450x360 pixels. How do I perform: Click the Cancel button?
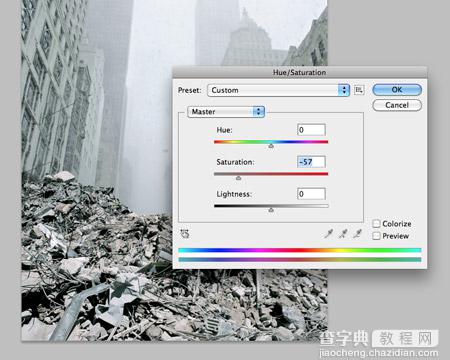coord(397,105)
